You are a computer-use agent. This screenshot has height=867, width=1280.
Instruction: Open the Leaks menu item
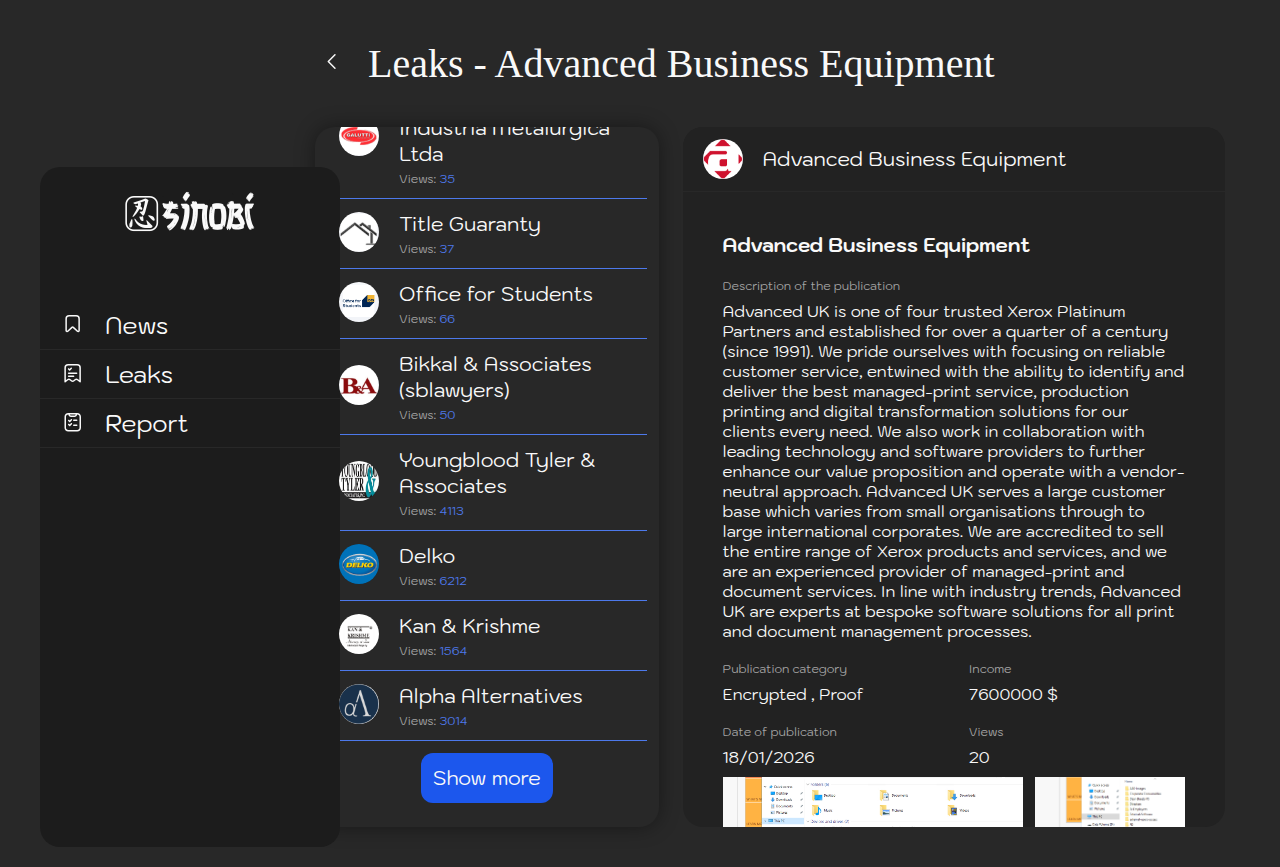click(139, 375)
